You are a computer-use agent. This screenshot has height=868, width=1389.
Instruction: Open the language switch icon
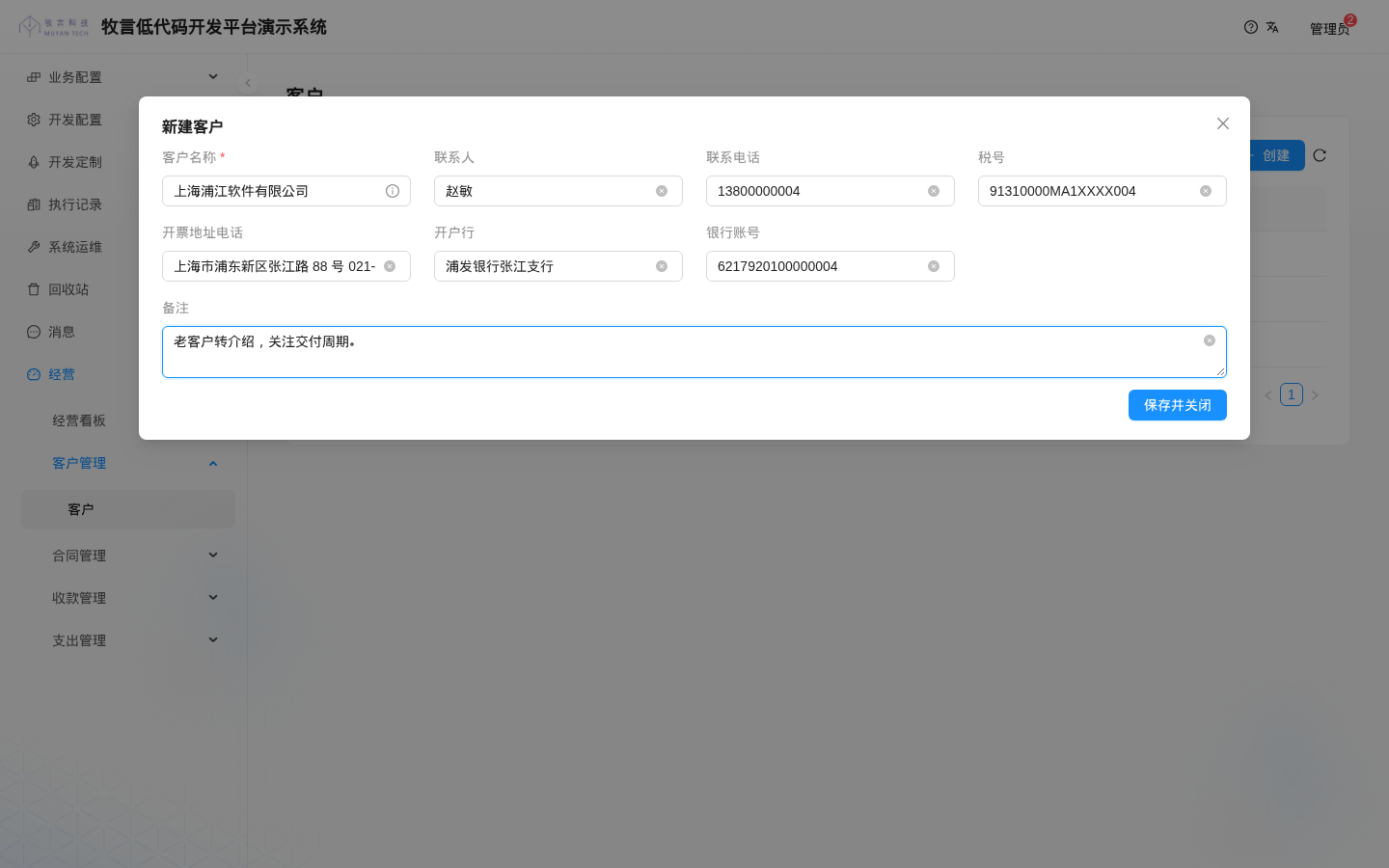point(1272,27)
